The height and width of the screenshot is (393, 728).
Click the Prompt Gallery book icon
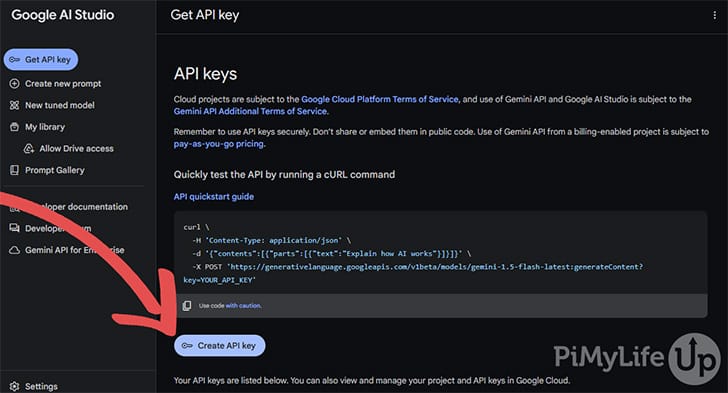14,170
